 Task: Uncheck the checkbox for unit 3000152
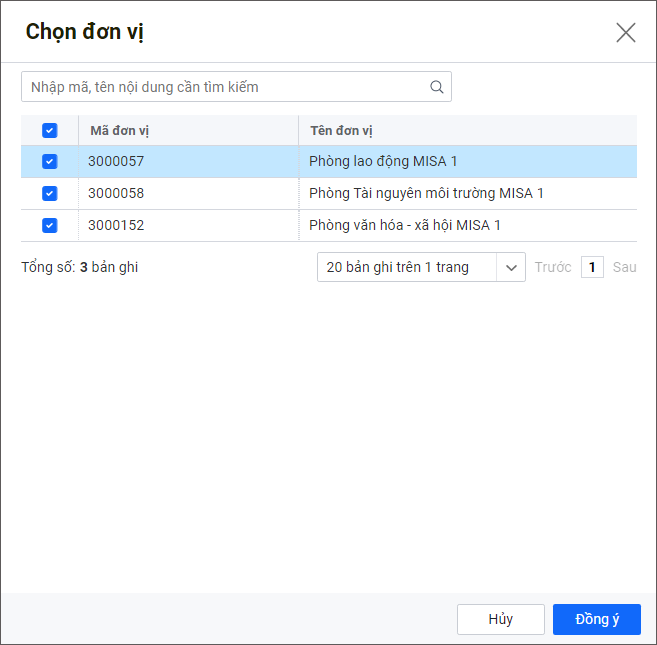click(50, 226)
